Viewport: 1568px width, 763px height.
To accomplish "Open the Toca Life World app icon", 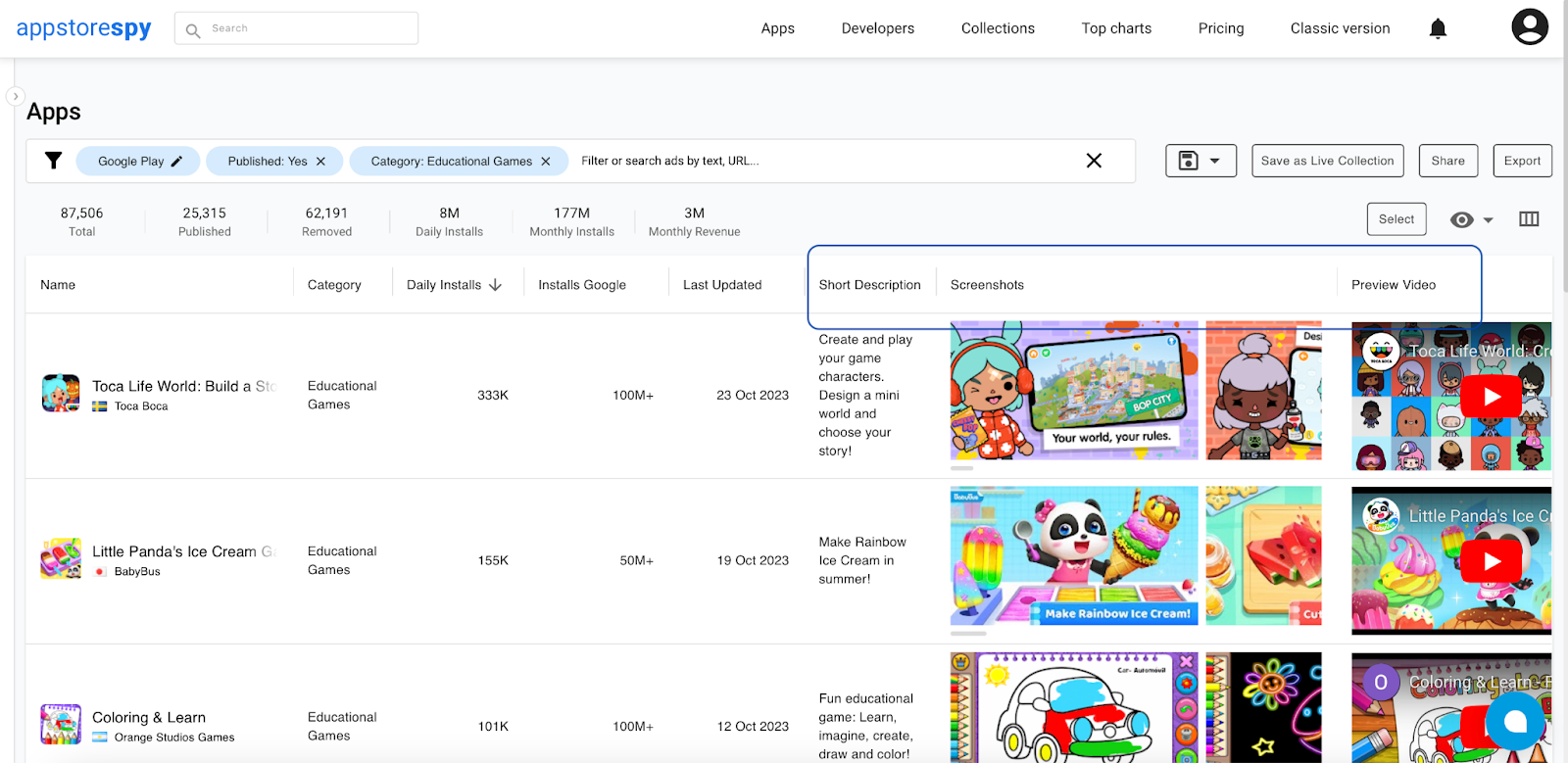I will 61,393.
